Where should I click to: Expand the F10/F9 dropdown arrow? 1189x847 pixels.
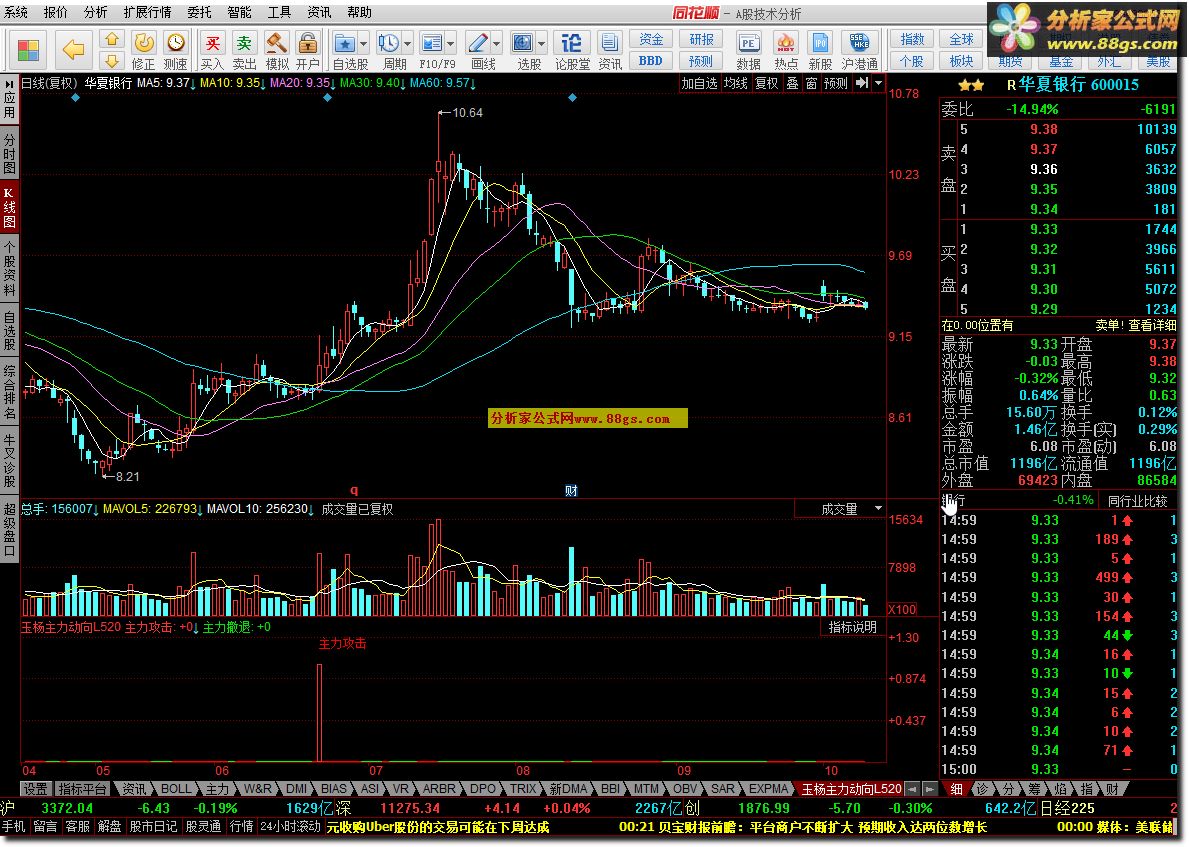(x=451, y=43)
